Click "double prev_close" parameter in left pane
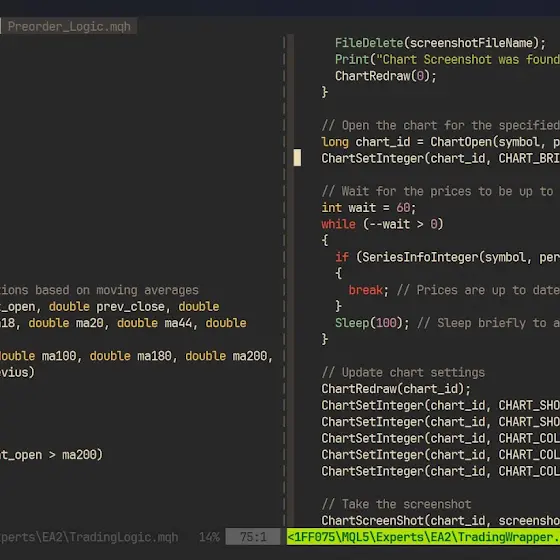560x560 pixels. click(x=107, y=306)
